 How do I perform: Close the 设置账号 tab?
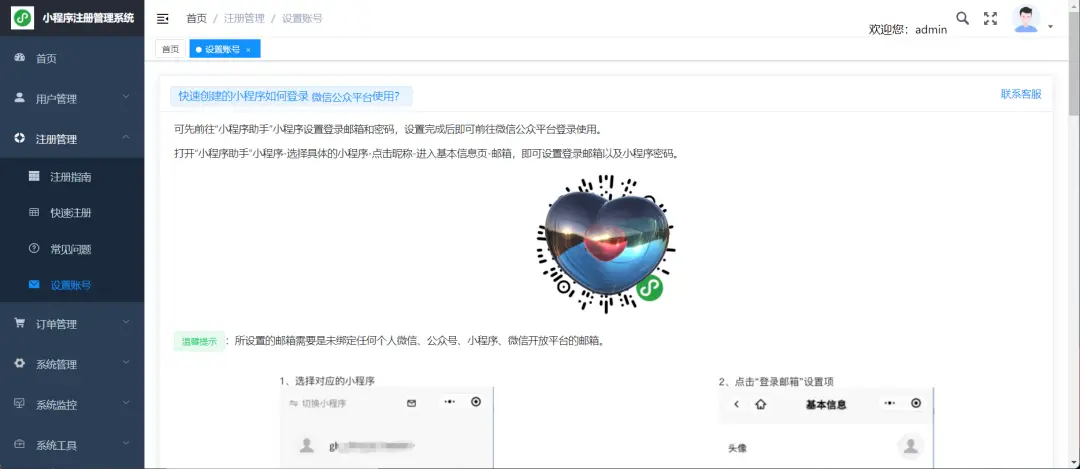click(x=248, y=50)
